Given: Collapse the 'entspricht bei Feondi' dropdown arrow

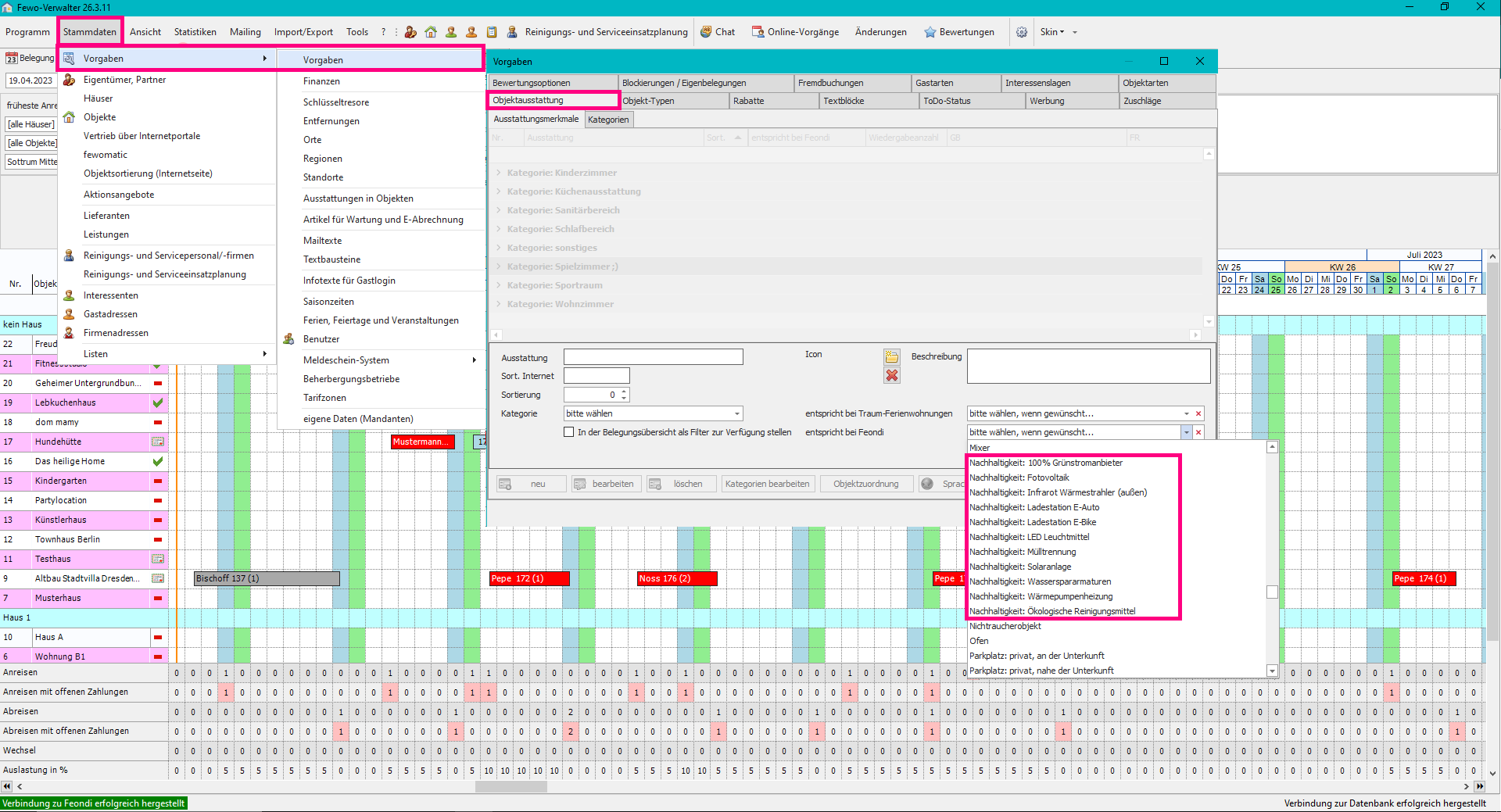Looking at the screenshot, I should [x=1186, y=432].
